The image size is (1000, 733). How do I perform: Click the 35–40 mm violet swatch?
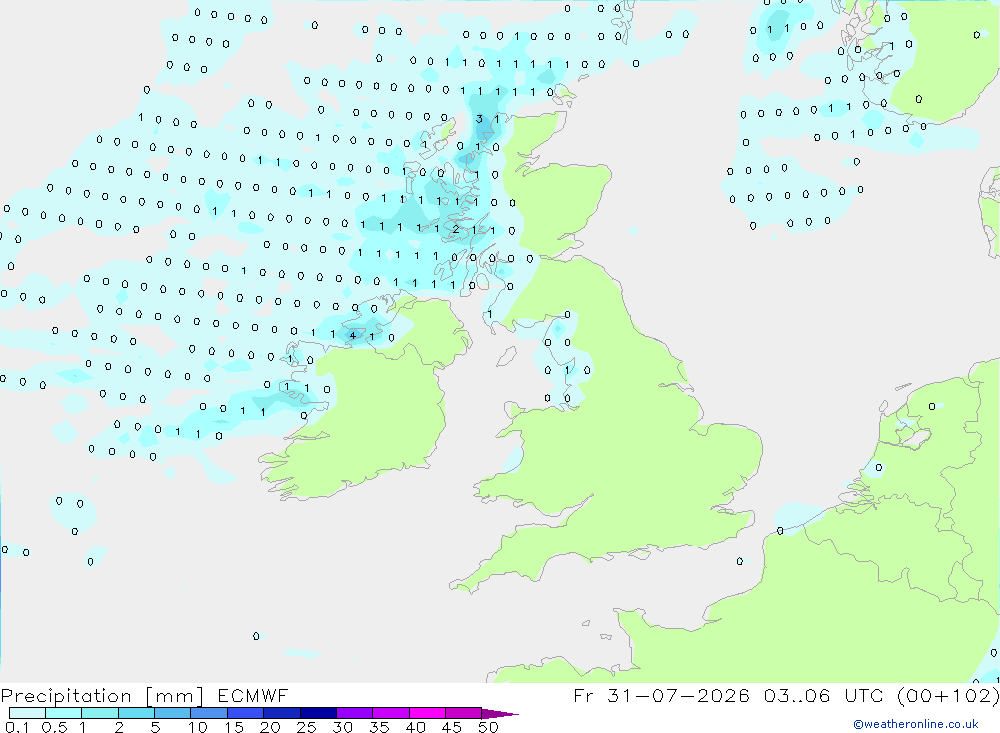[x=391, y=713]
